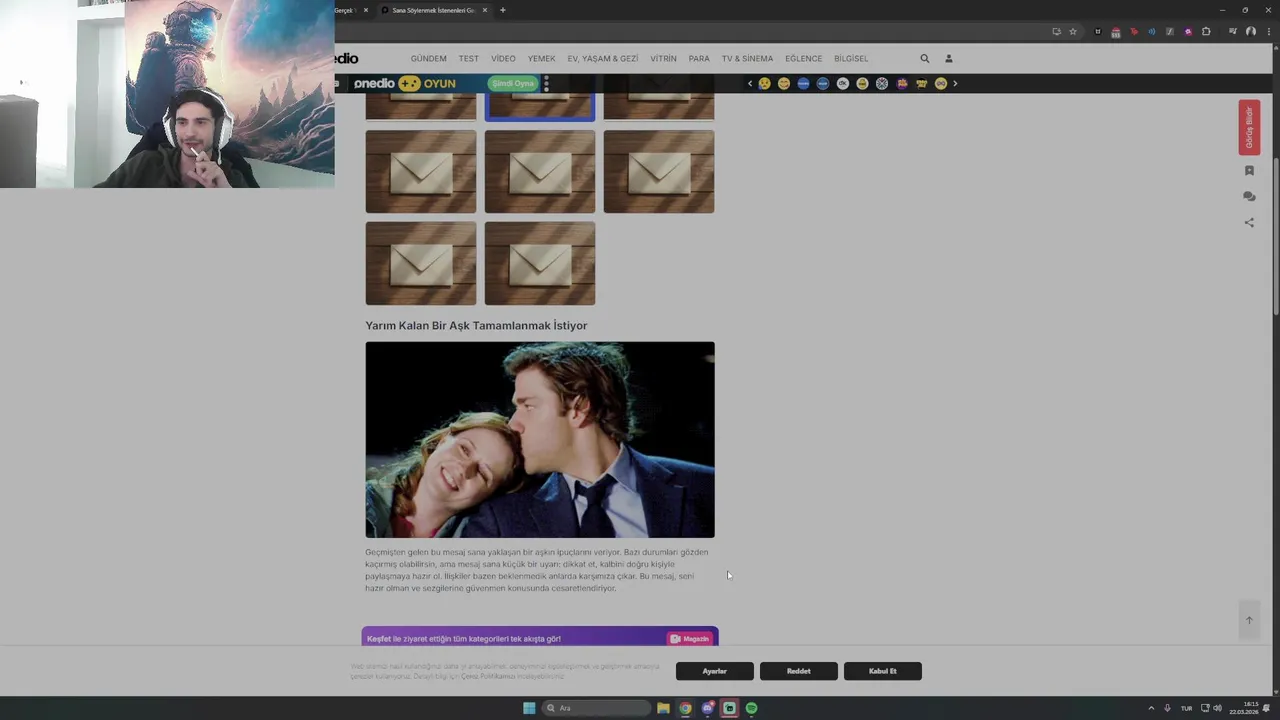The image size is (1280, 720).
Task: Click the Şimdi Oyna button
Action: tap(512, 84)
